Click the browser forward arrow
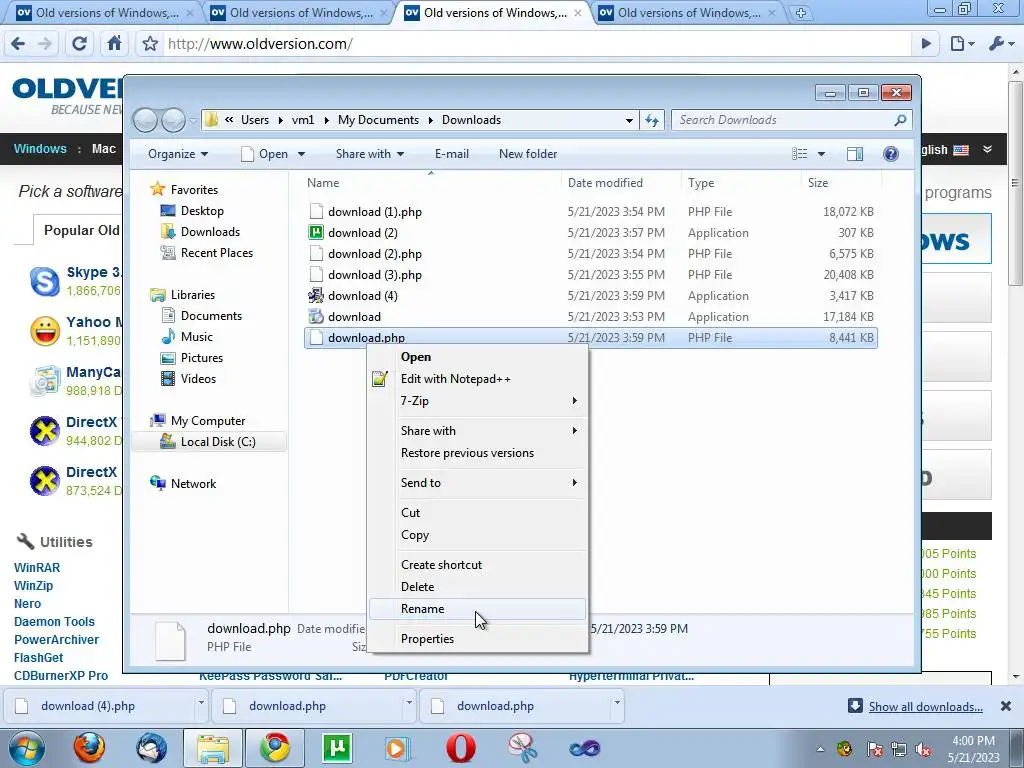 [x=45, y=44]
